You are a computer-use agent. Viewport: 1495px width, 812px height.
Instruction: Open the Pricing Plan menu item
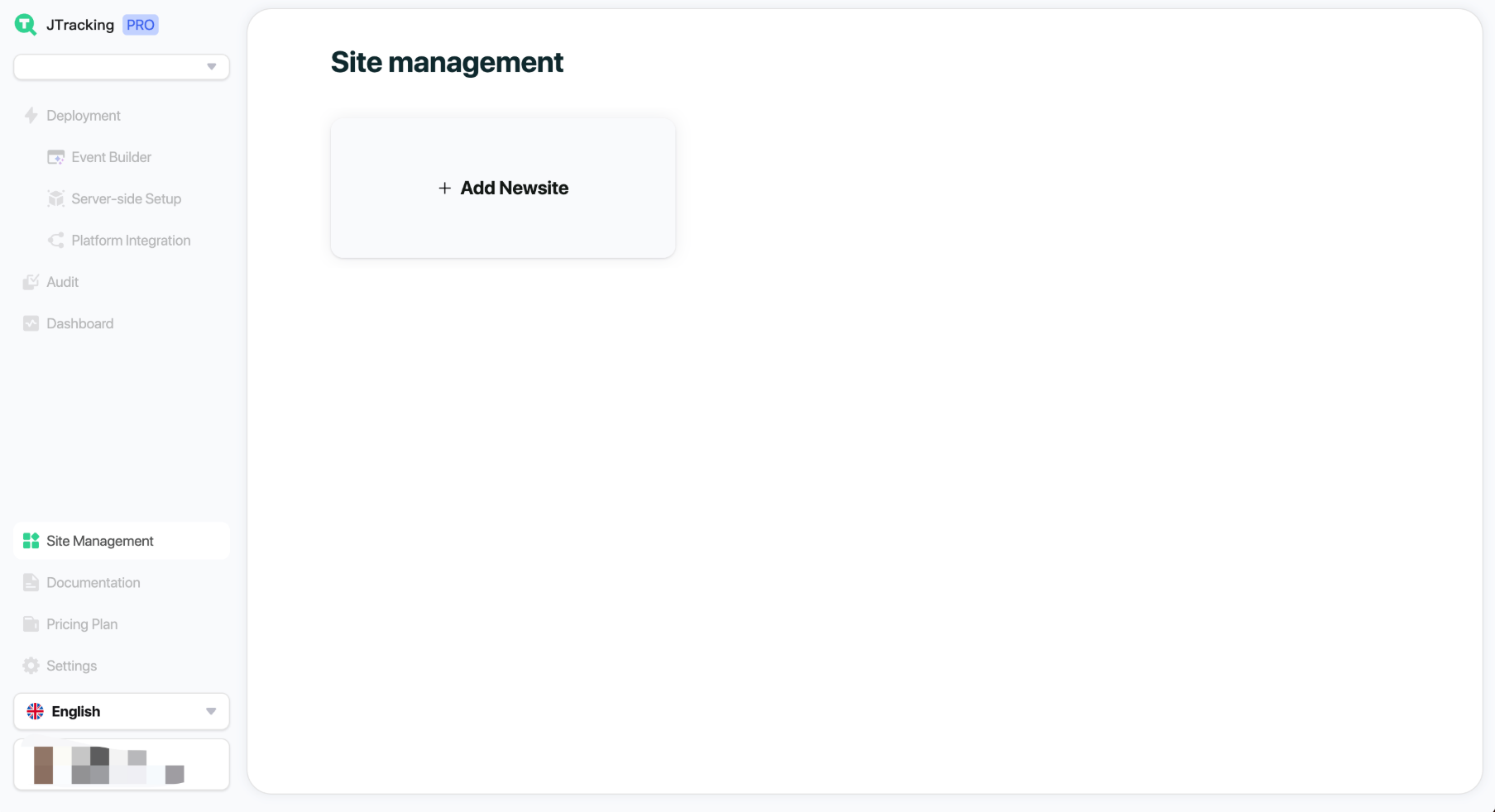point(82,624)
